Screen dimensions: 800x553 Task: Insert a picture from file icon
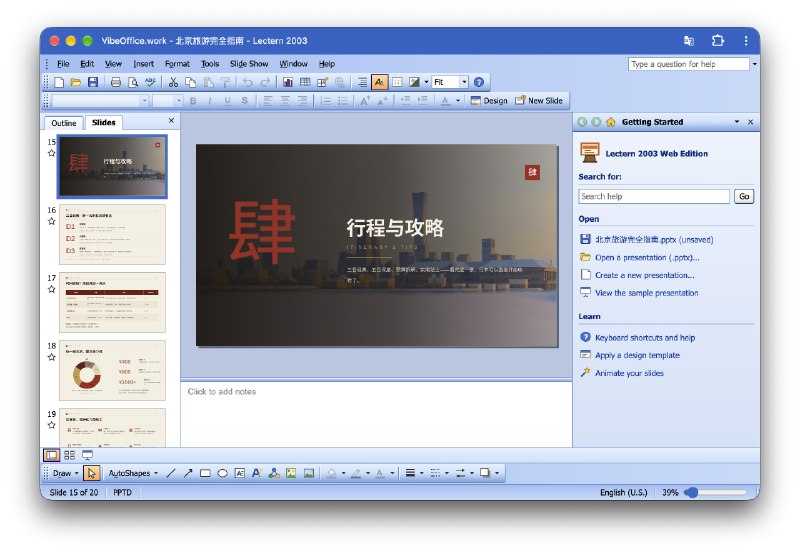309,473
